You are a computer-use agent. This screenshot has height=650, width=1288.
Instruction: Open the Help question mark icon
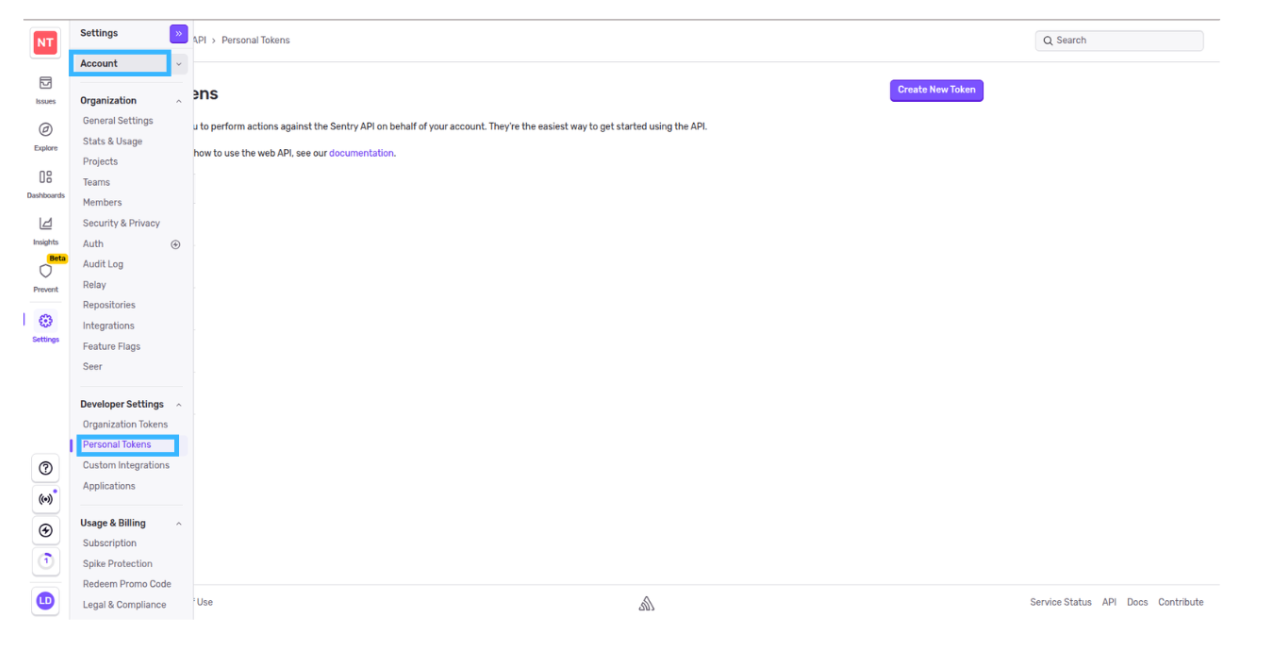(x=45, y=468)
